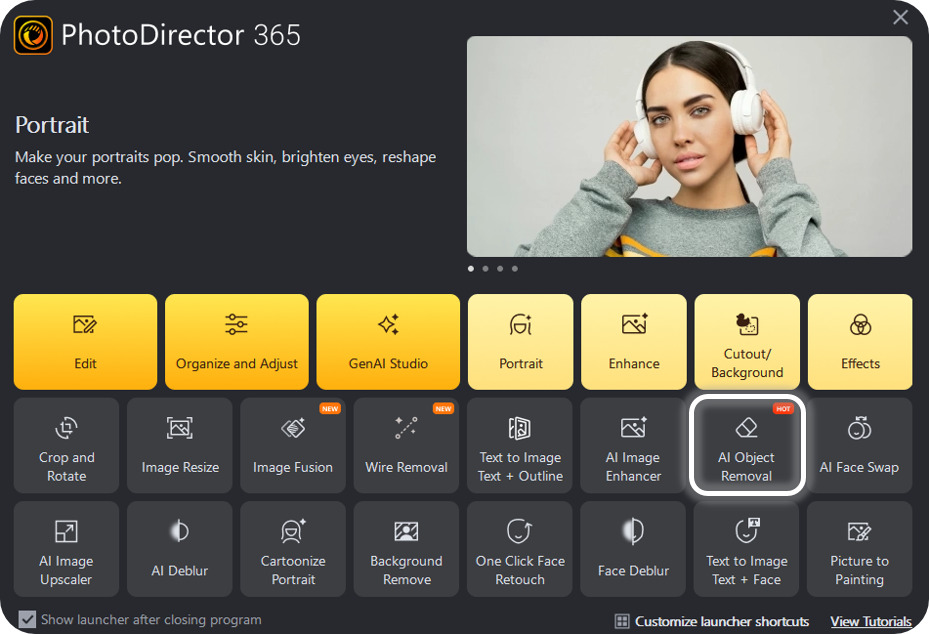The height and width of the screenshot is (634, 929).
Task: Launch the Cartoonize Portrait shortcut
Action: click(293, 549)
